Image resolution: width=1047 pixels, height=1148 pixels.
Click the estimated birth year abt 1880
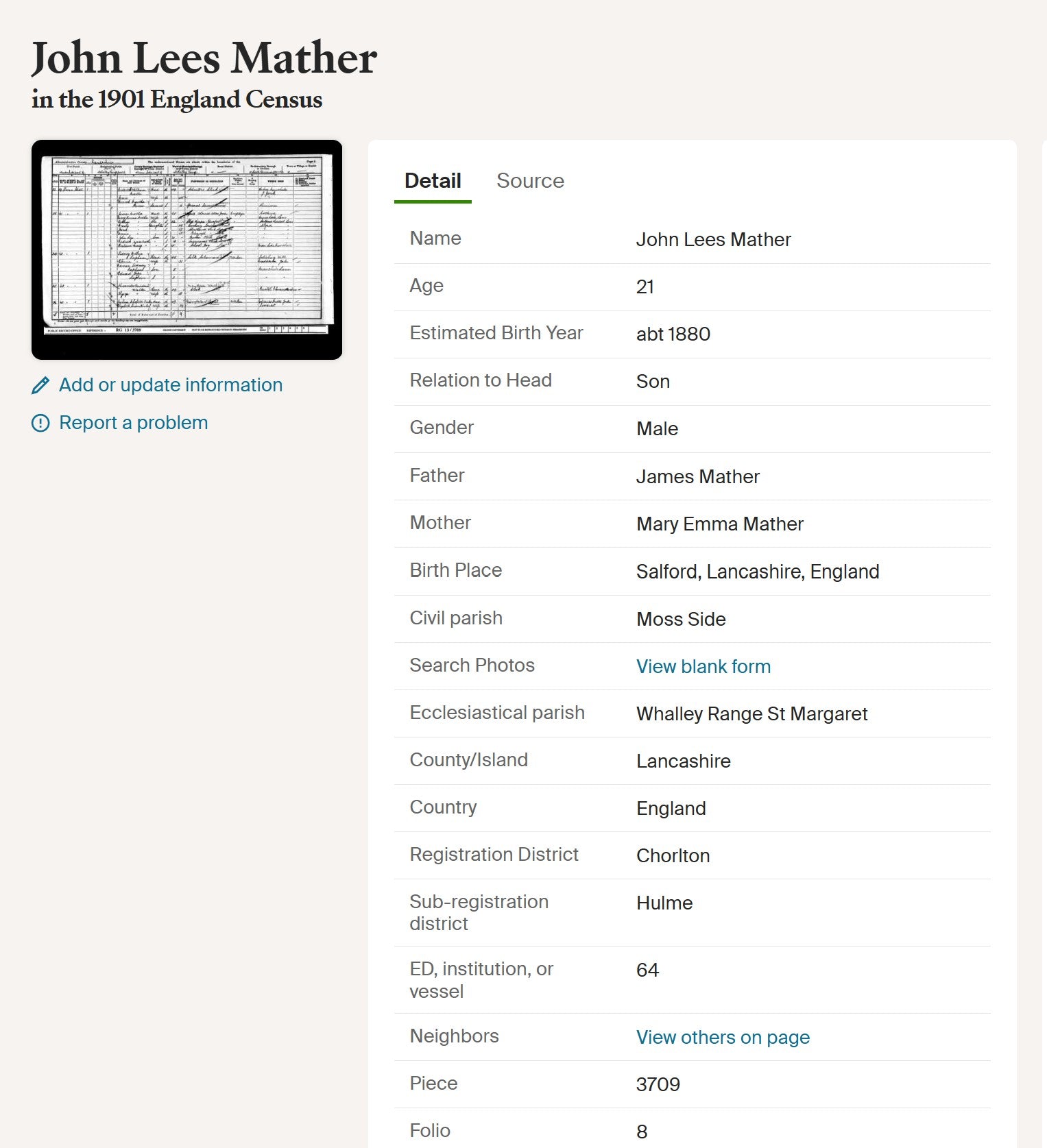pyautogui.click(x=673, y=334)
